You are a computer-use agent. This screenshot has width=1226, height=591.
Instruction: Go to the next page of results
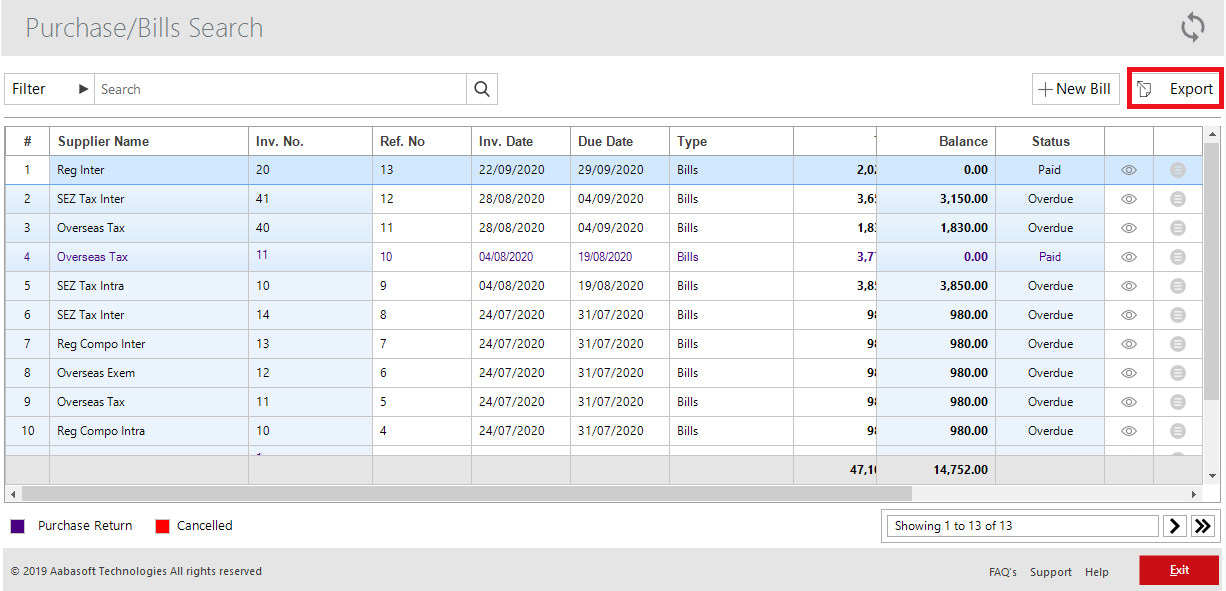(x=1174, y=525)
